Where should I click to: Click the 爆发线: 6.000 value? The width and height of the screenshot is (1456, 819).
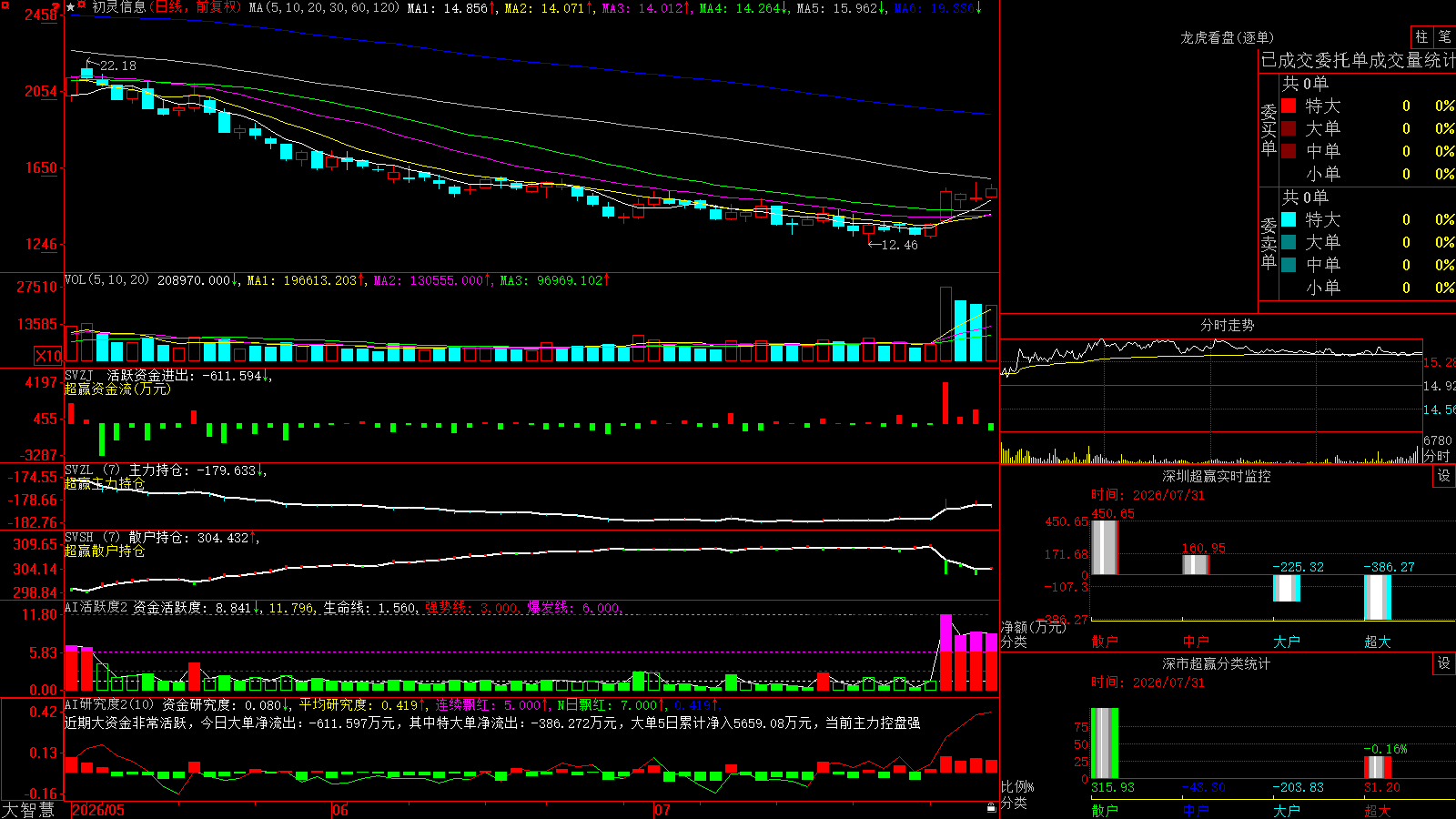tap(574, 608)
